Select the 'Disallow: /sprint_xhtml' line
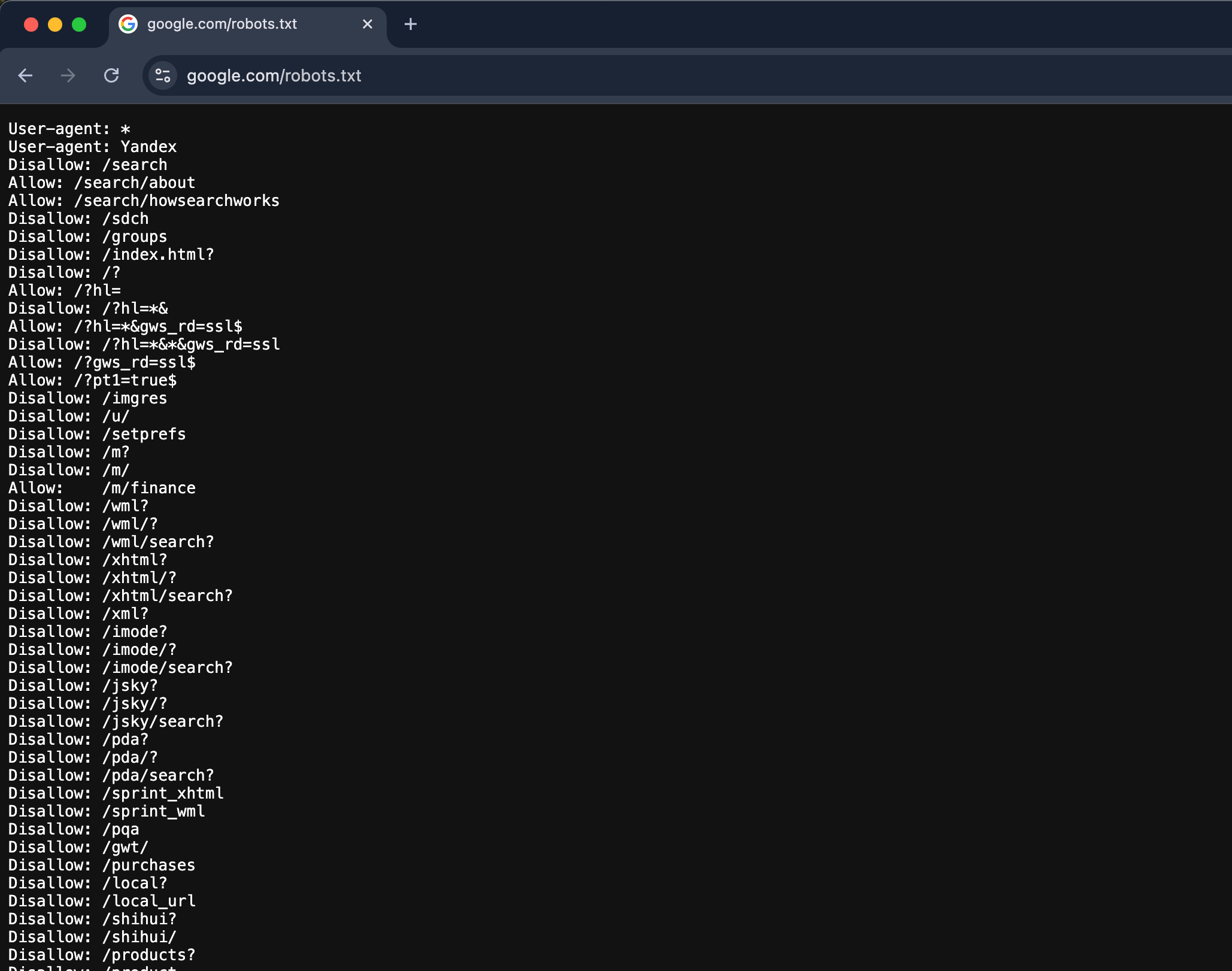Viewport: 1232px width, 971px height. click(116, 793)
